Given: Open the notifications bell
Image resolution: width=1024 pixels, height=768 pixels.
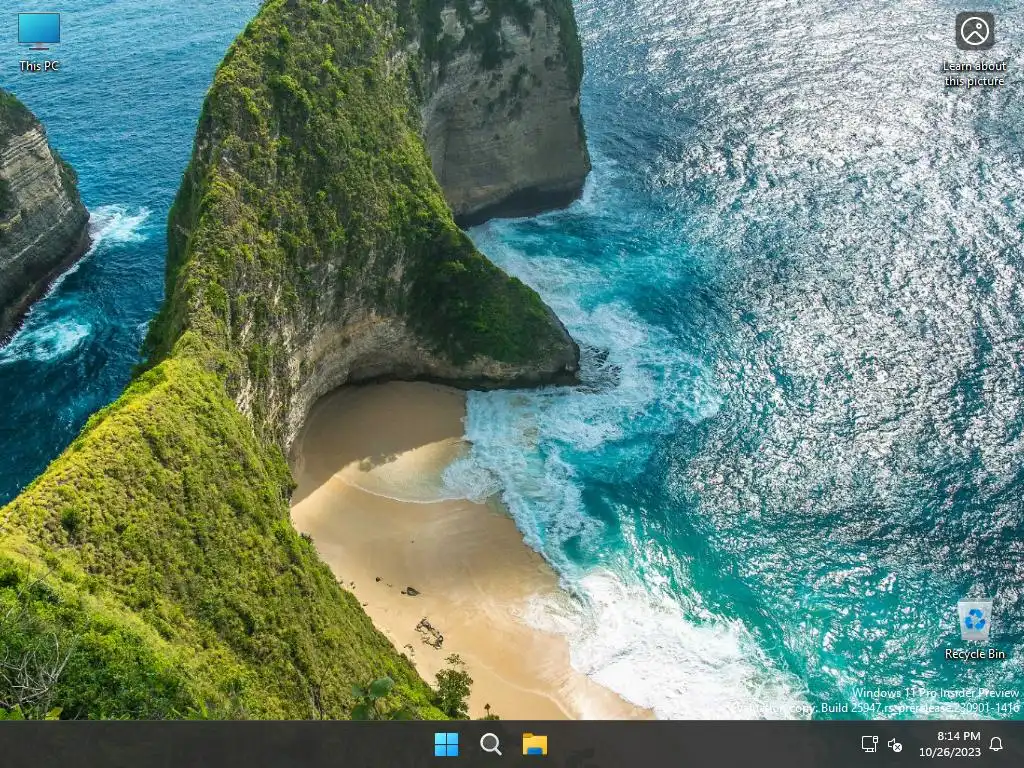Looking at the screenshot, I should 996,744.
